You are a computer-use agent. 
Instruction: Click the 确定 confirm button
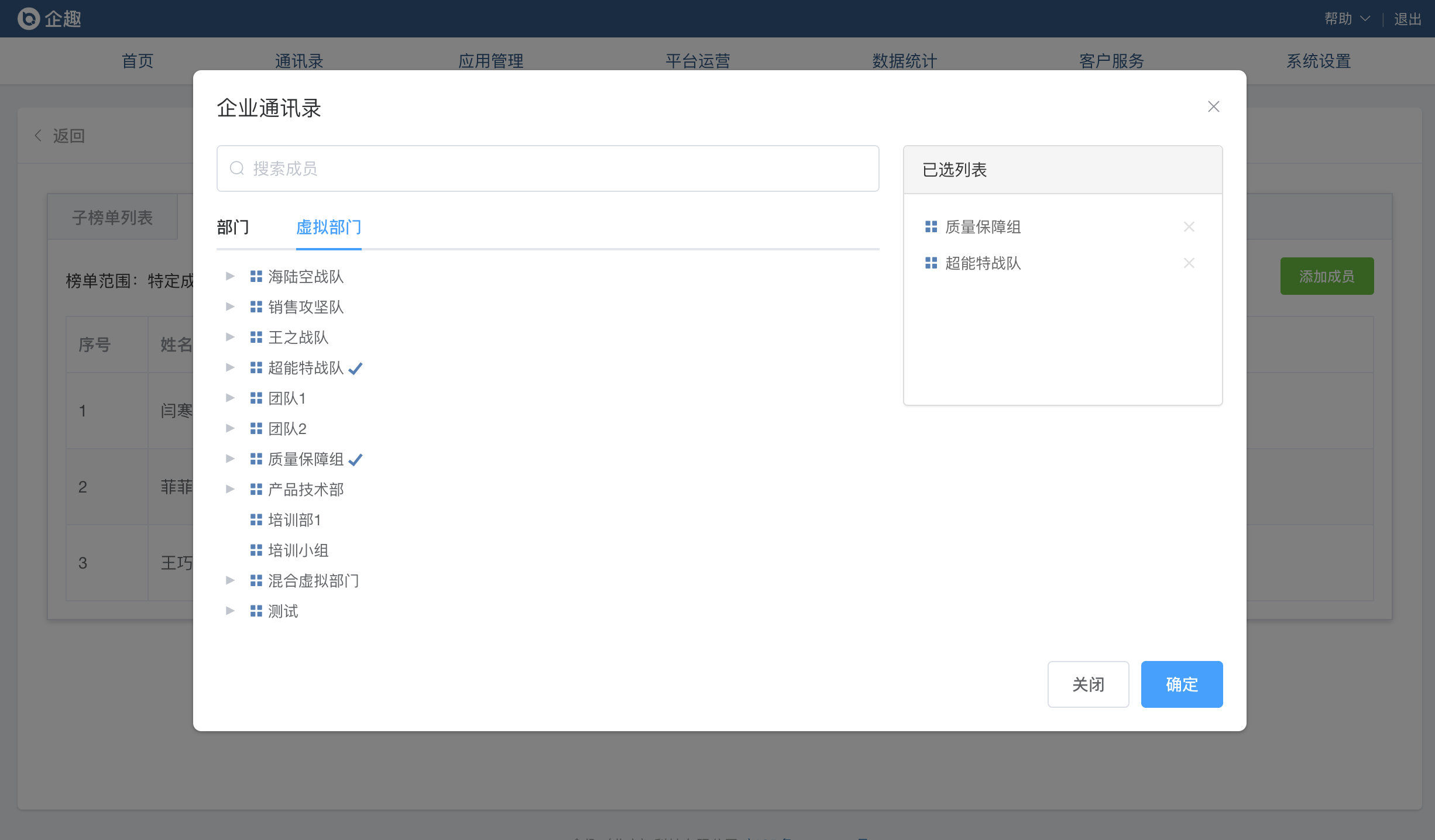pyautogui.click(x=1181, y=684)
